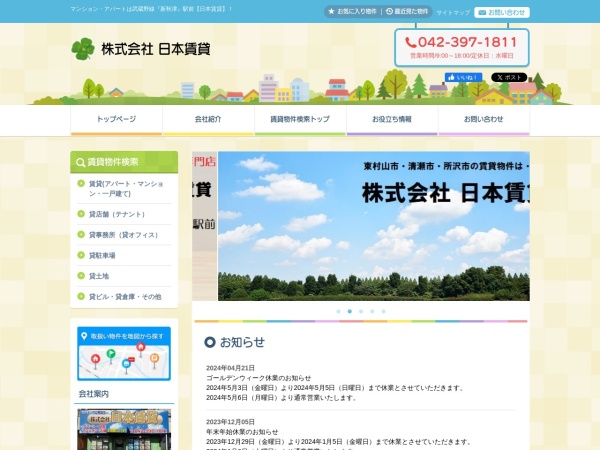
Task: Click the magnifier icon in 賃貸物件検索 header
Action: point(80,162)
